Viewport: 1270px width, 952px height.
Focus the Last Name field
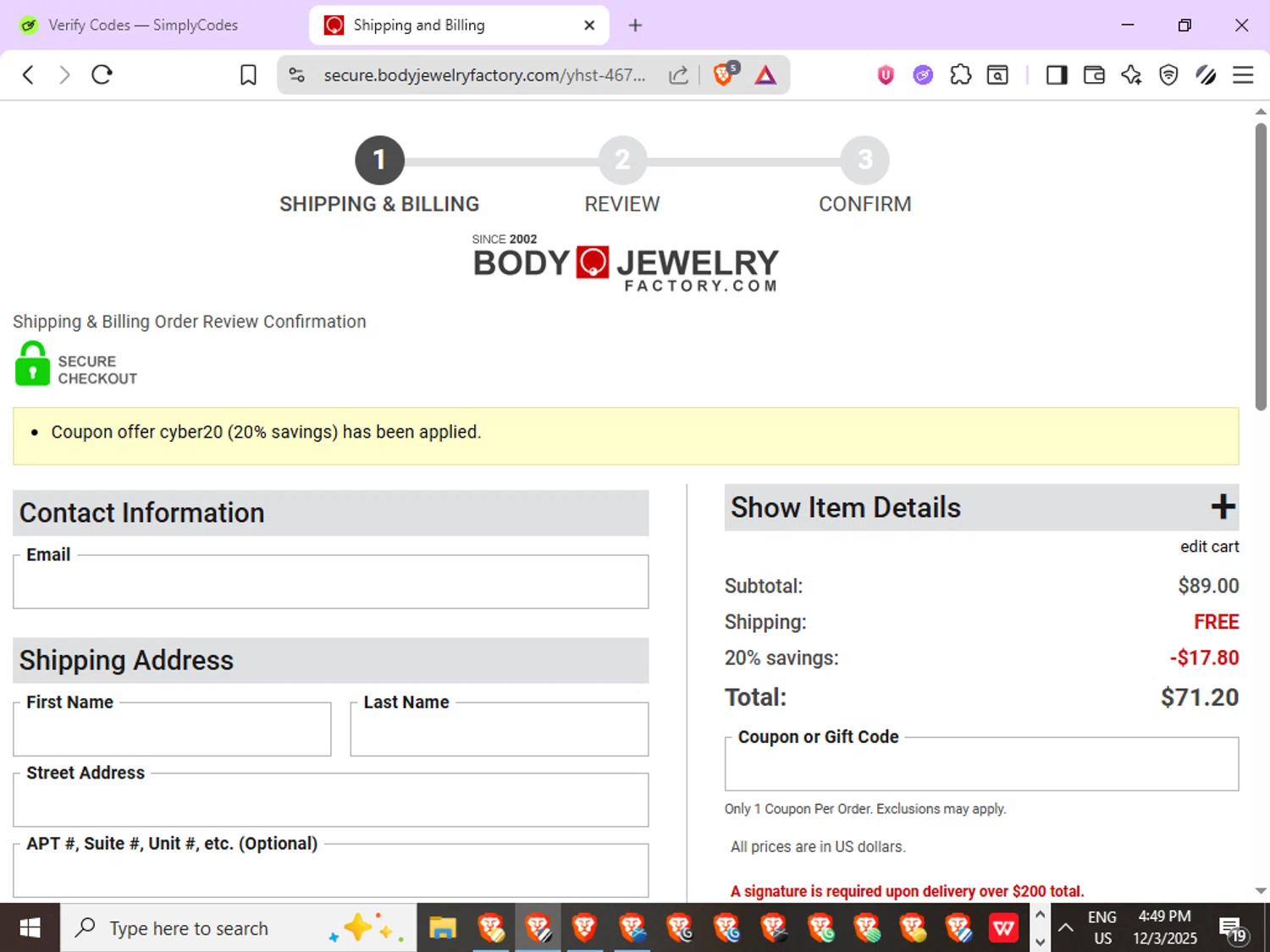click(x=500, y=729)
